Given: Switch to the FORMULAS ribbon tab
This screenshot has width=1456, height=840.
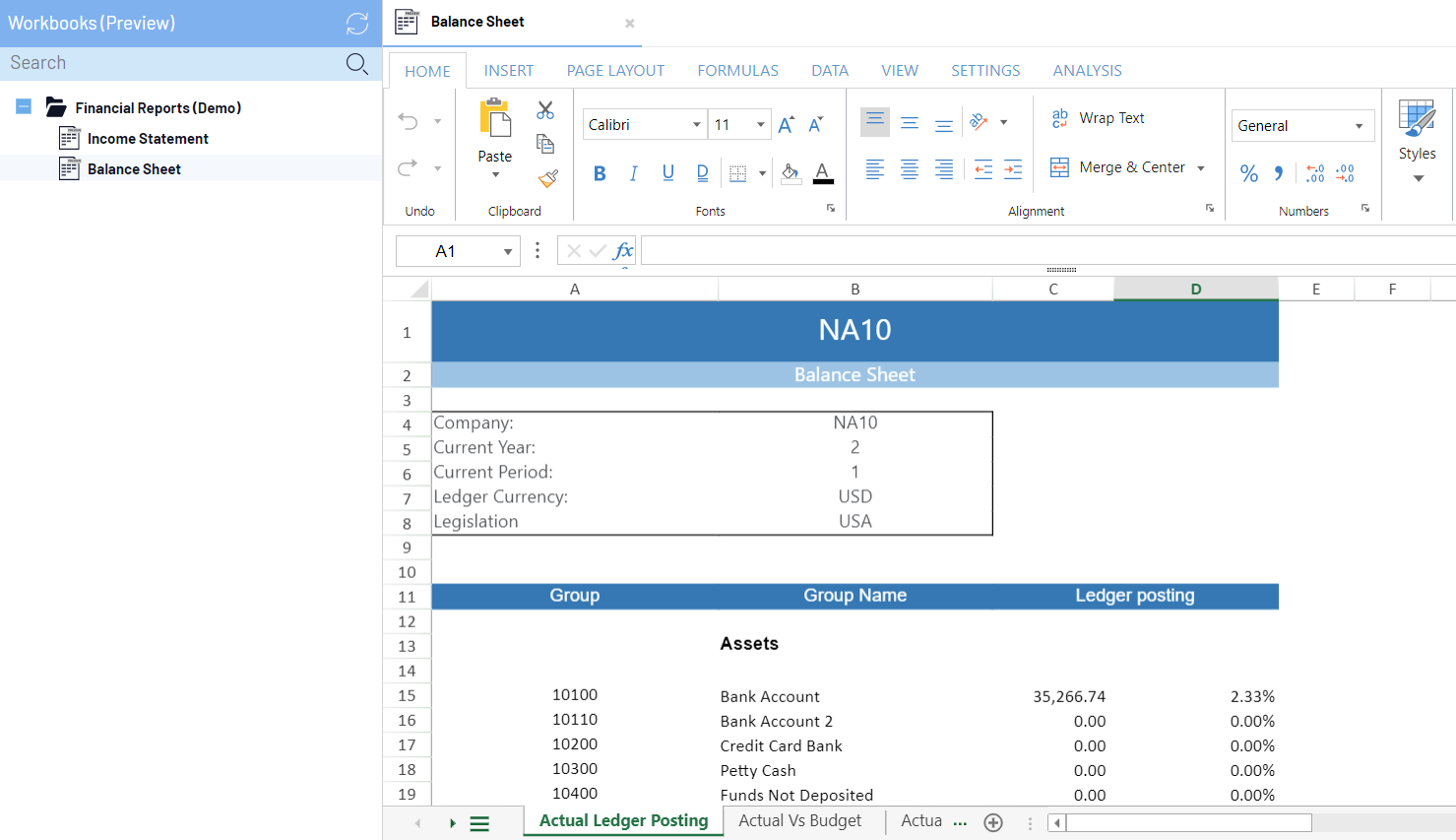Looking at the screenshot, I should pos(737,71).
